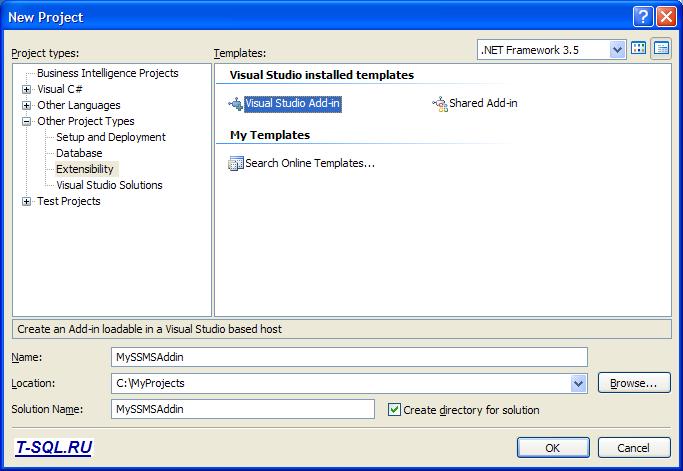683x471 pixels.
Task: Select Setup and Deployment project type
Action: [x=111, y=137]
